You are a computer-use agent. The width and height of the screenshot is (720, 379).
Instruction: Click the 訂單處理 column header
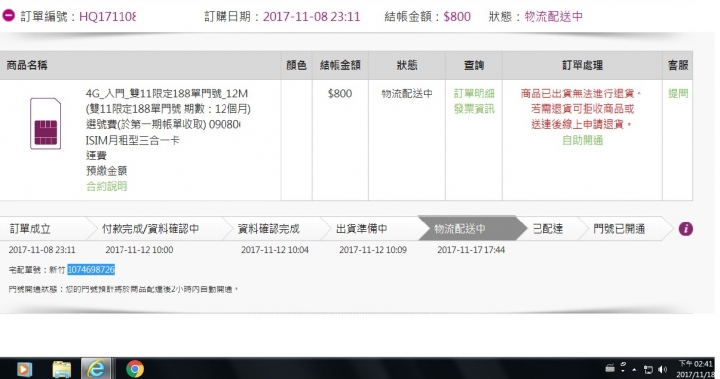pyautogui.click(x=582, y=65)
